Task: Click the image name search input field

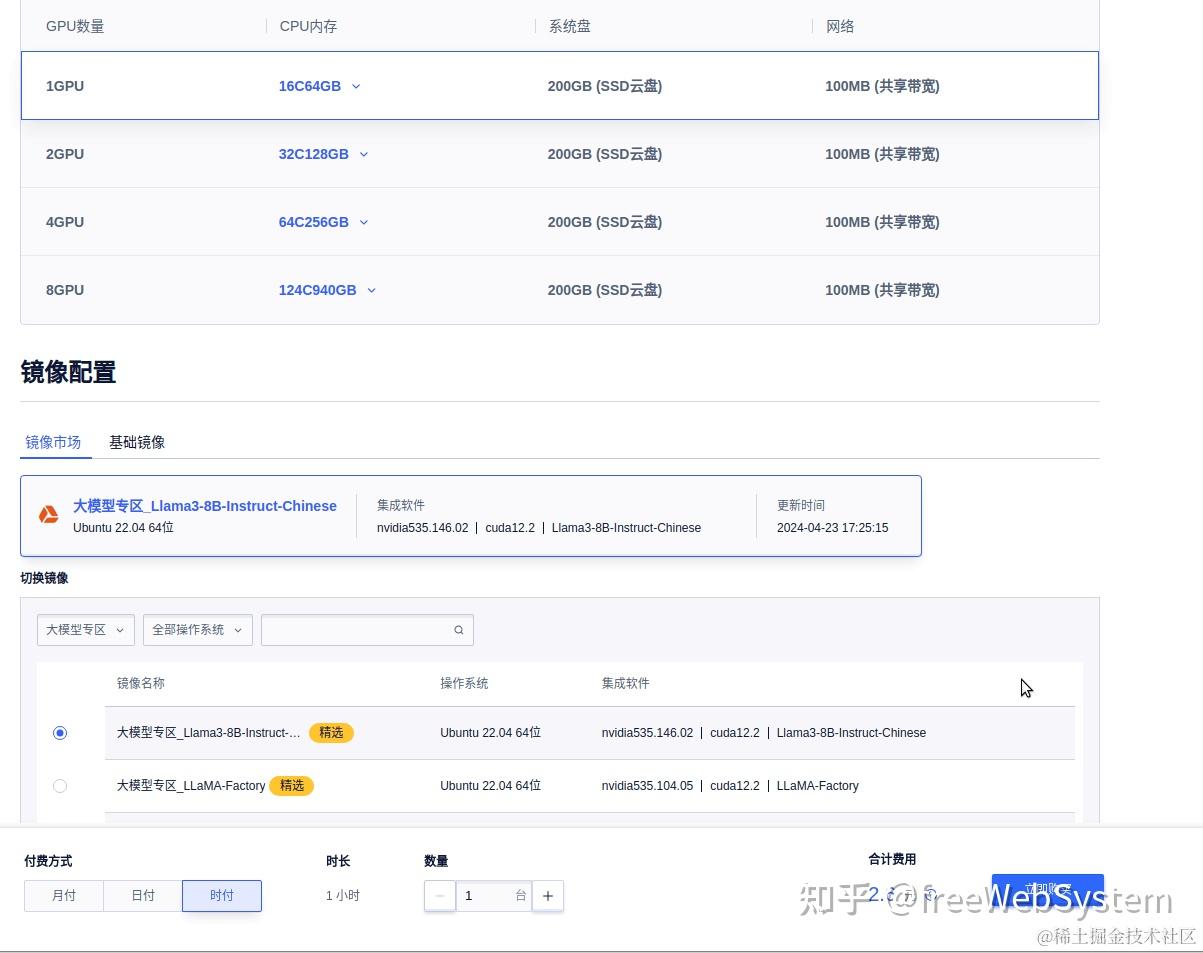Action: 360,630
